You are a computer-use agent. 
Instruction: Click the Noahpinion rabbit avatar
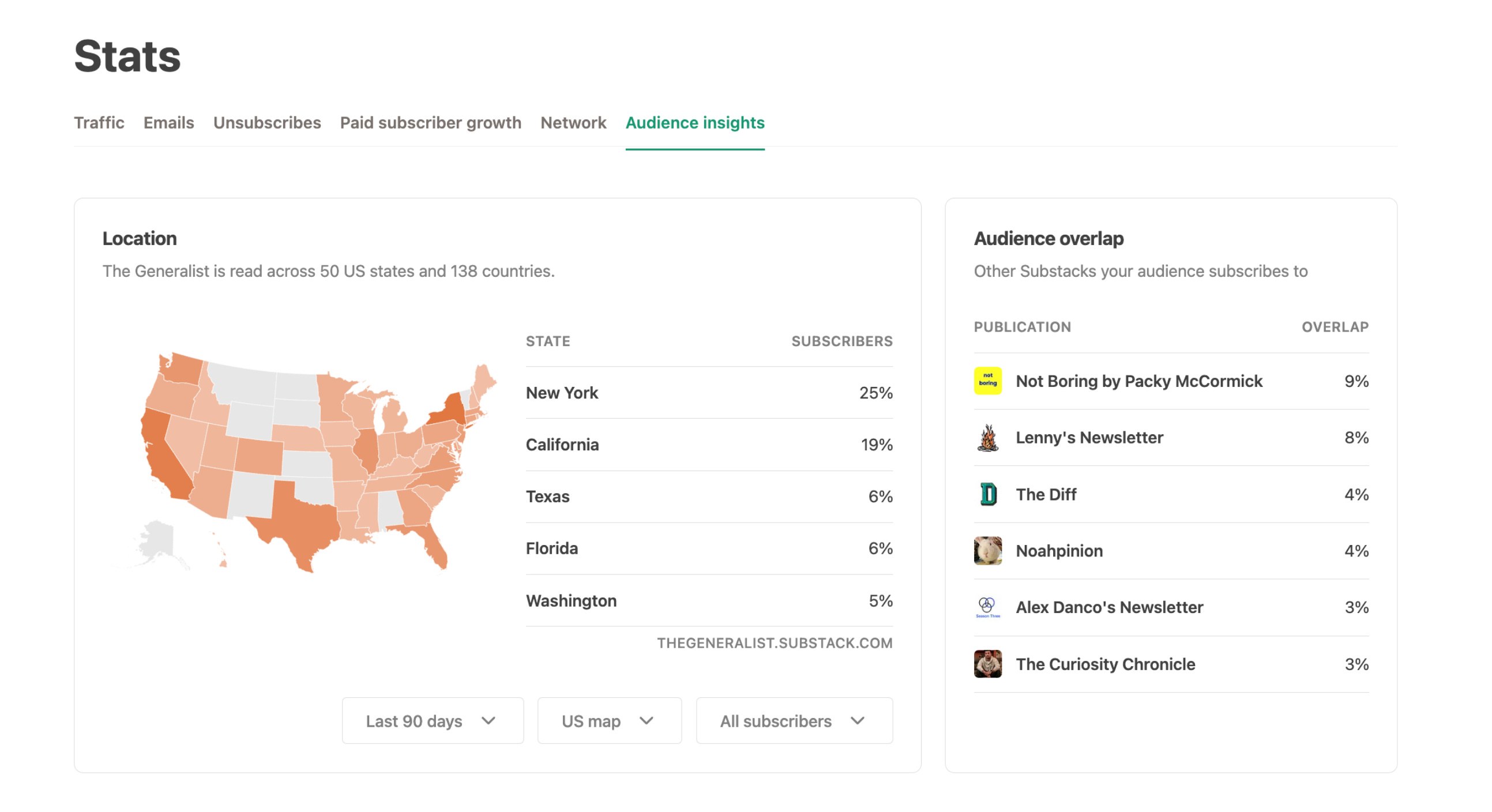tap(987, 551)
